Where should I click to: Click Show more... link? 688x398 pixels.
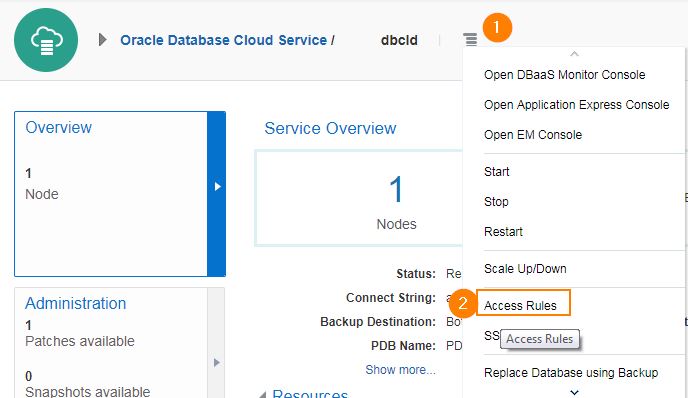click(x=400, y=369)
